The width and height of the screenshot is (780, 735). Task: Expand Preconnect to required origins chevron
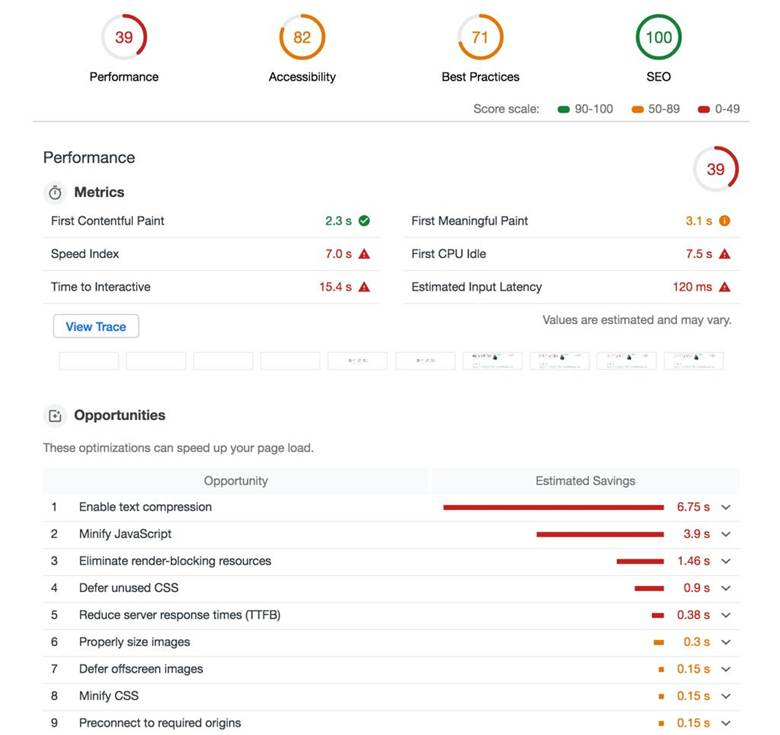726,723
